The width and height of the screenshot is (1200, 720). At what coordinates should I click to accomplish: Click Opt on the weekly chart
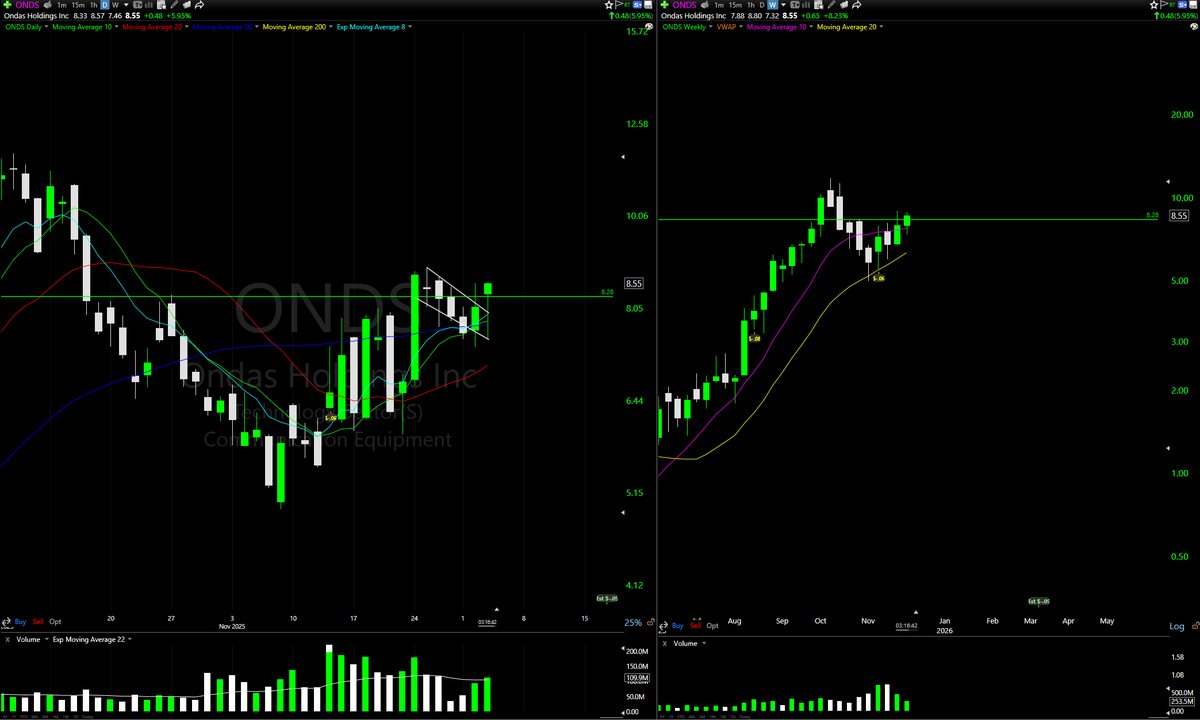pos(712,626)
